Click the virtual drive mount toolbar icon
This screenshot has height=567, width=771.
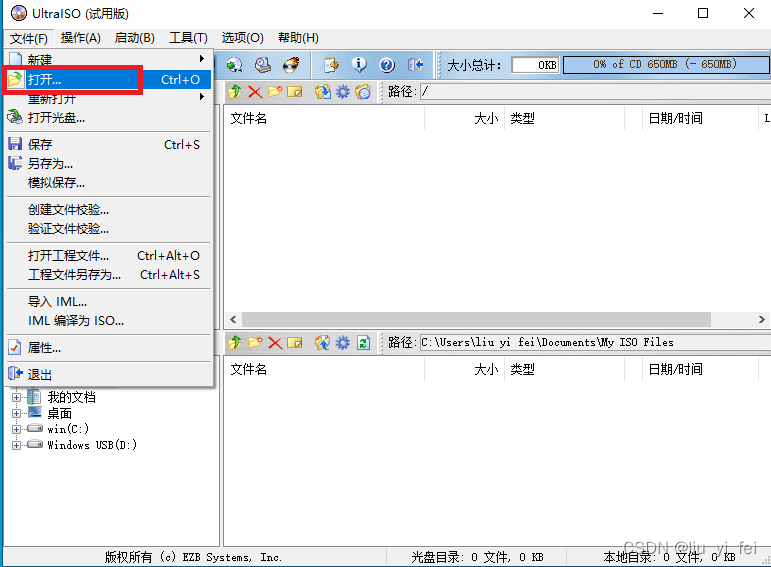263,64
